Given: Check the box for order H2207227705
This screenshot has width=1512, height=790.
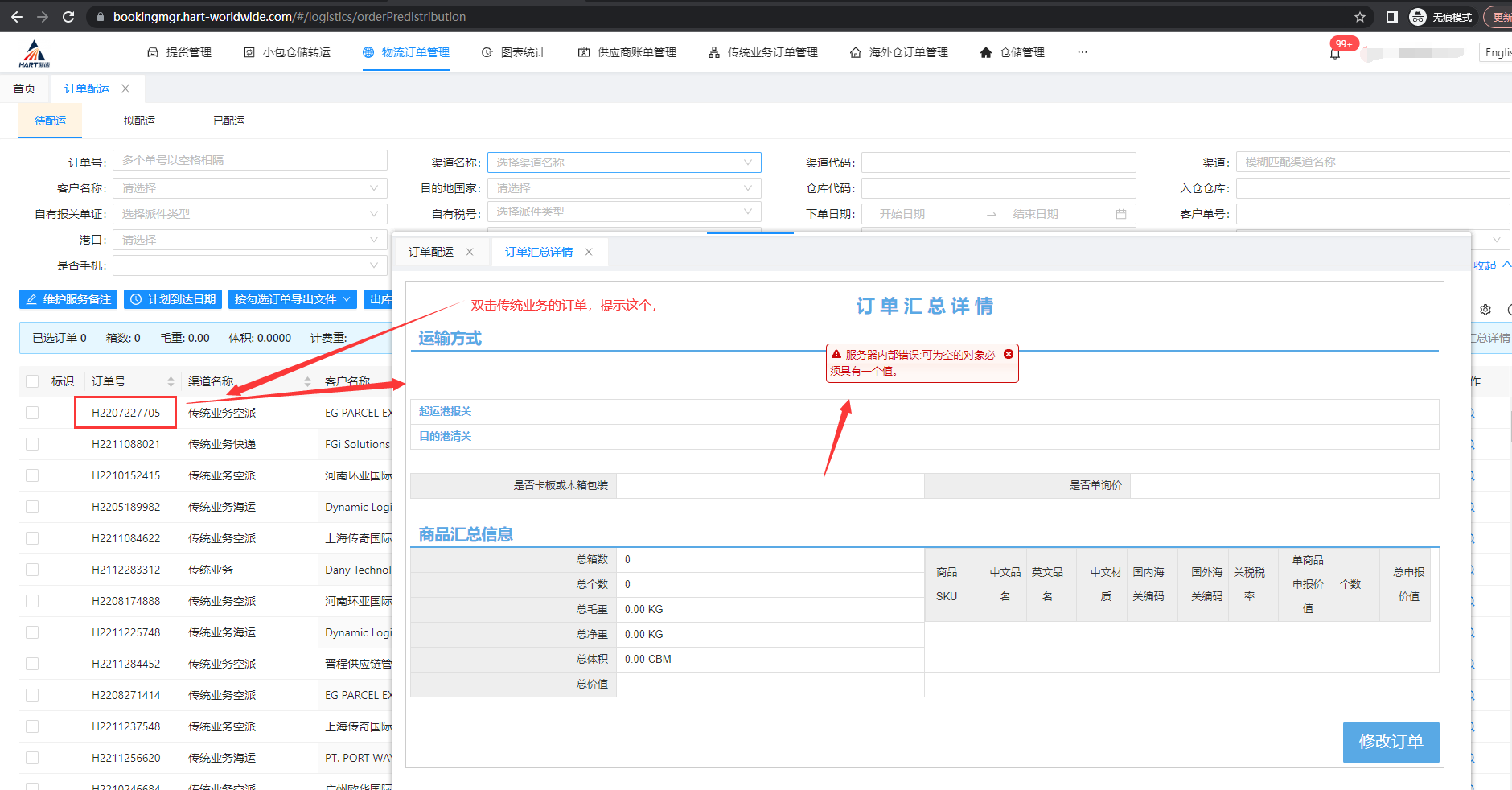Looking at the screenshot, I should point(32,413).
